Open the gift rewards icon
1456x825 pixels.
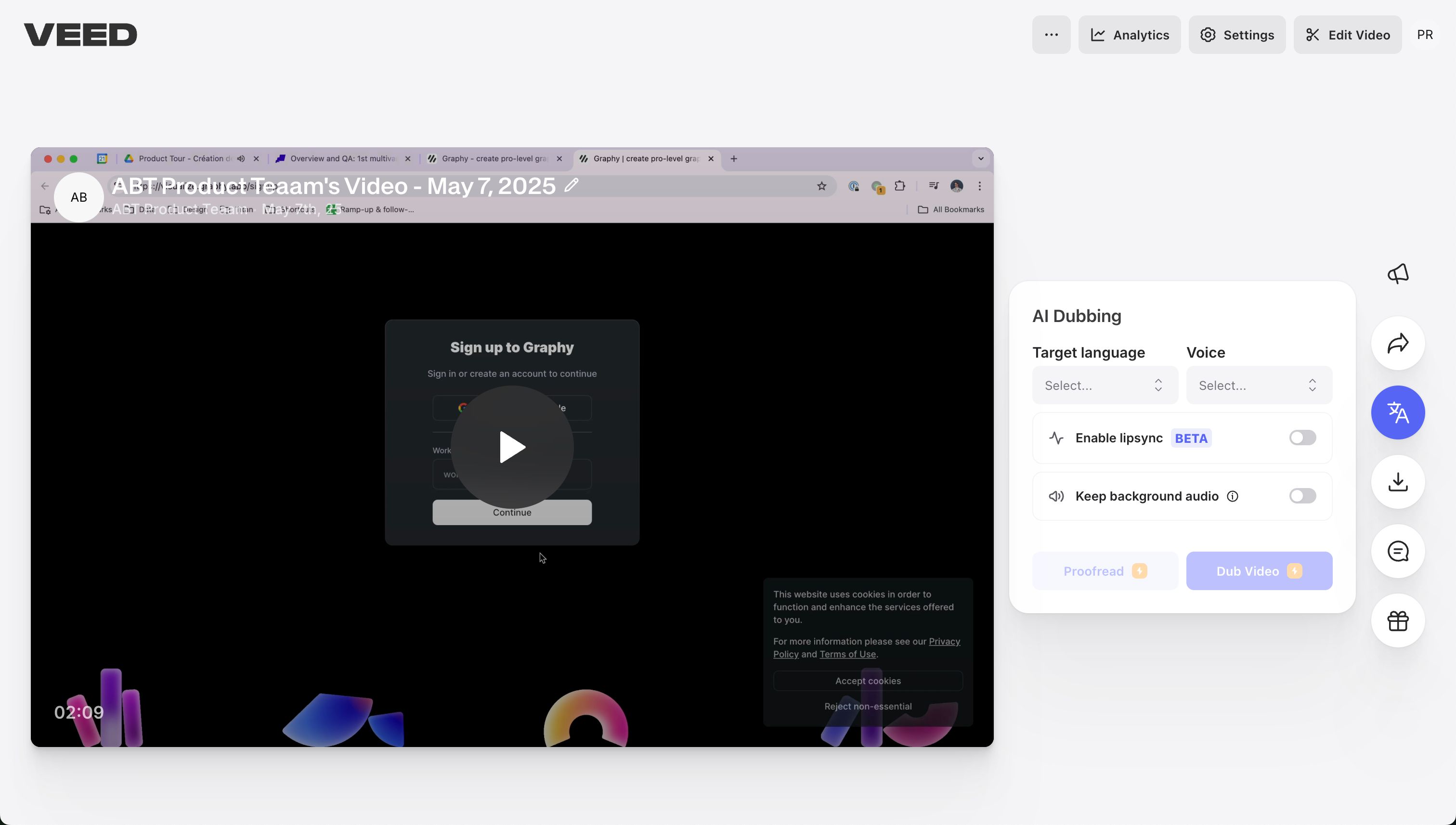(x=1398, y=620)
